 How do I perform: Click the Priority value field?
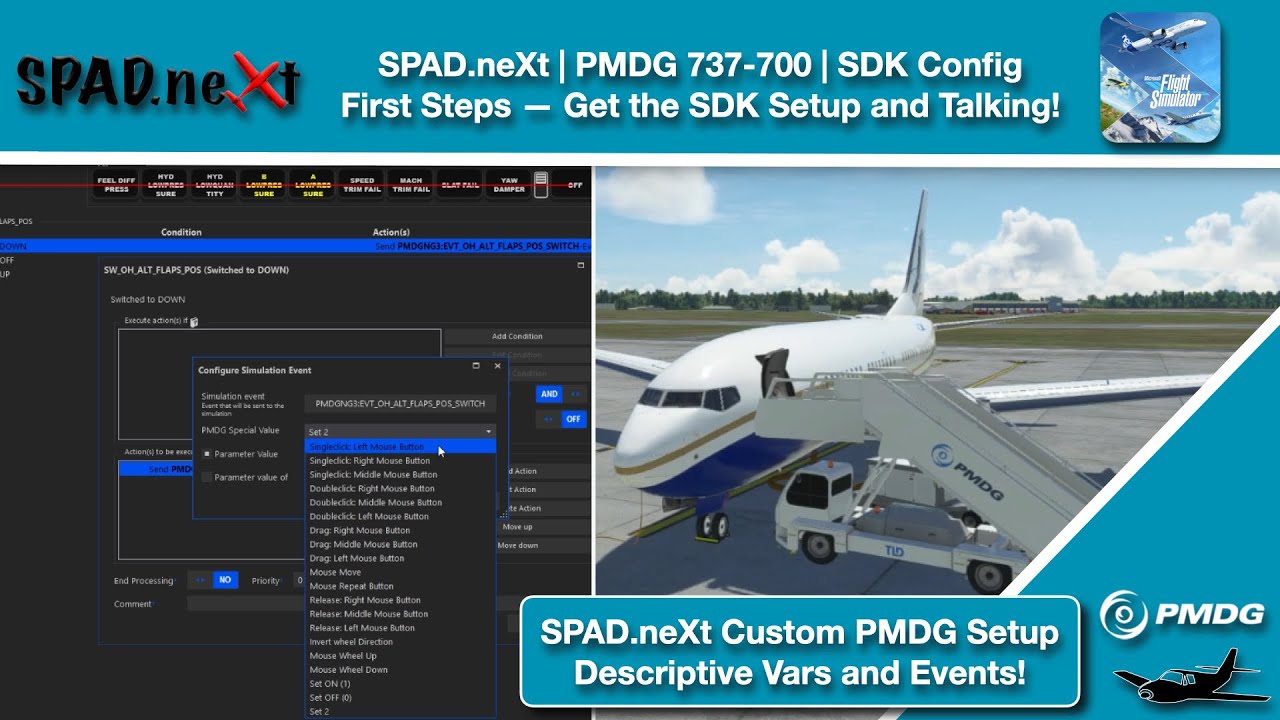299,580
